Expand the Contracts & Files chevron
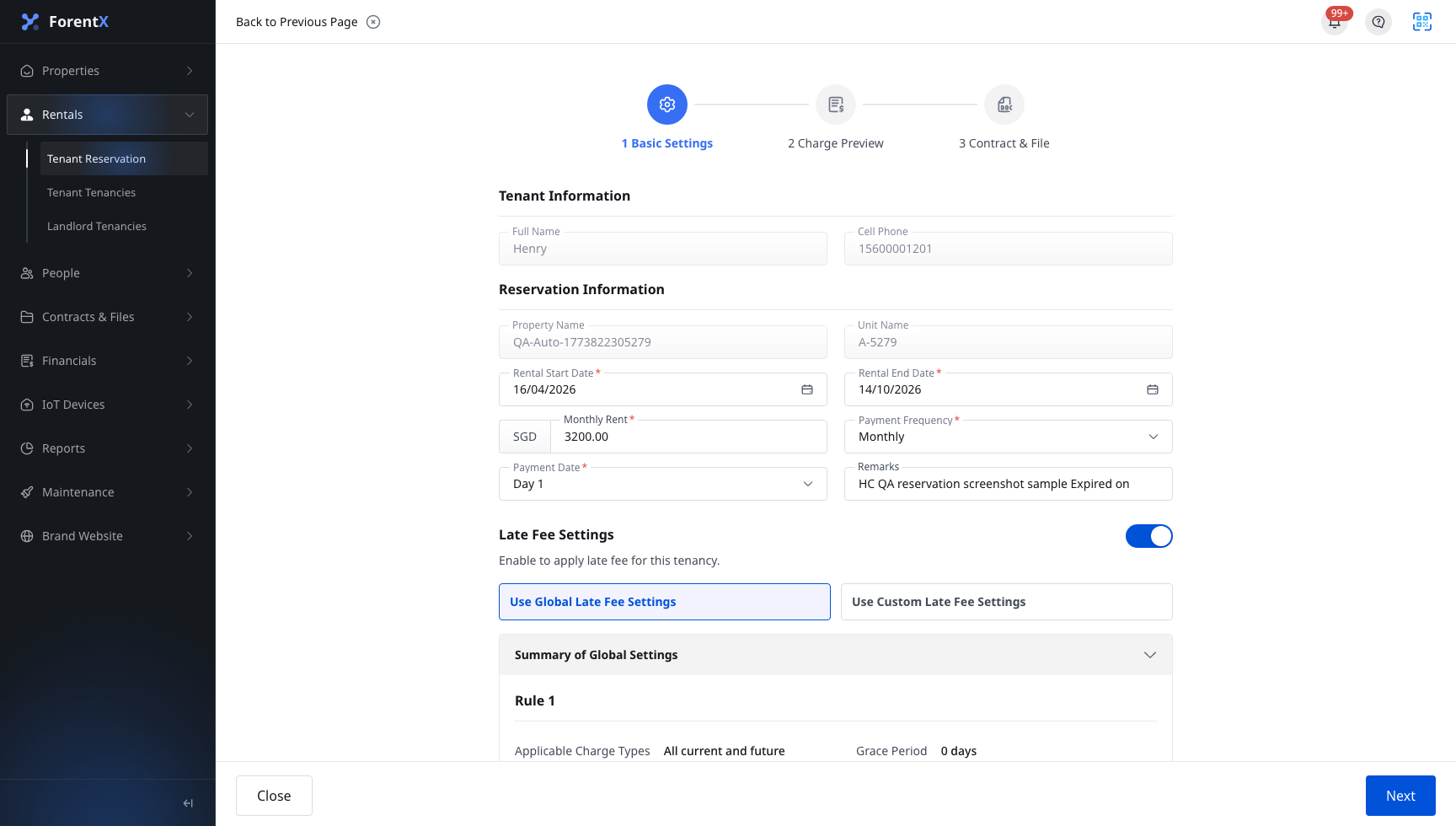Screen dimensions: 1456x826 click(x=190, y=317)
